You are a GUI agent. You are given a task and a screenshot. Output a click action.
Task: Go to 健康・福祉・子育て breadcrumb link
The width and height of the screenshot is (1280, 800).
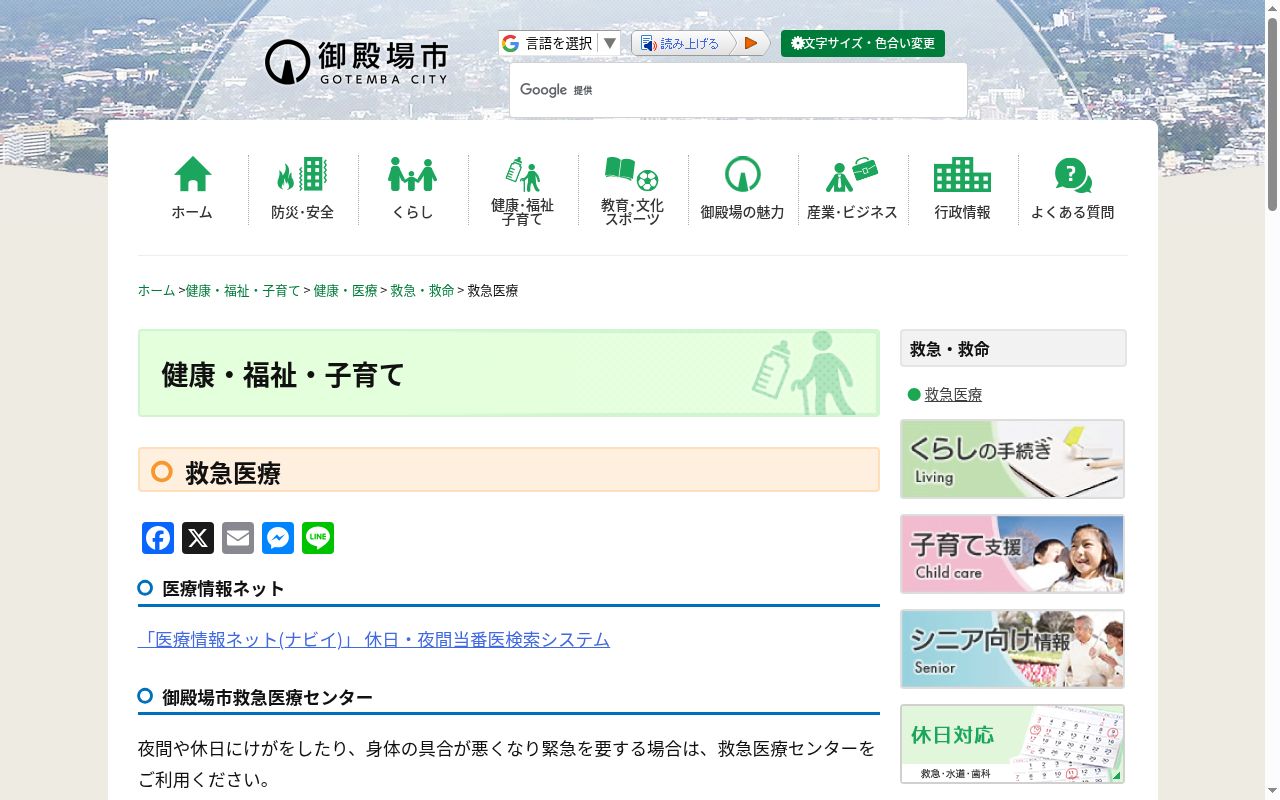[243, 291]
